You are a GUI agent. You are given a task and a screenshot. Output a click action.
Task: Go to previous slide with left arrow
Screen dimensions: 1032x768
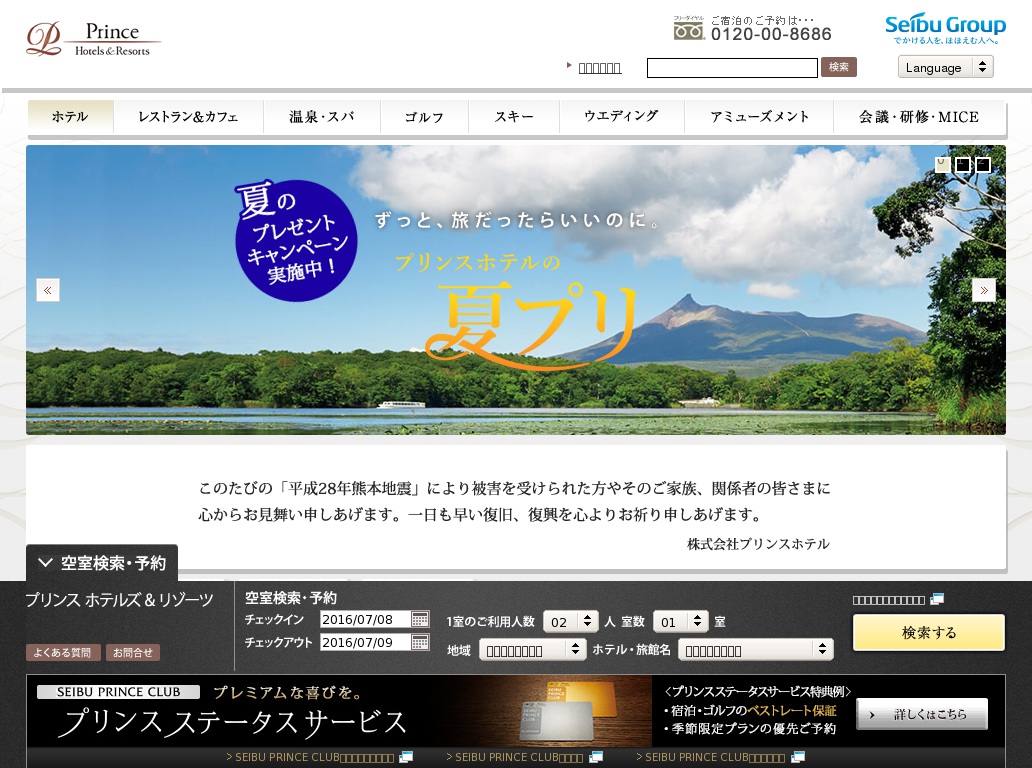pos(47,290)
